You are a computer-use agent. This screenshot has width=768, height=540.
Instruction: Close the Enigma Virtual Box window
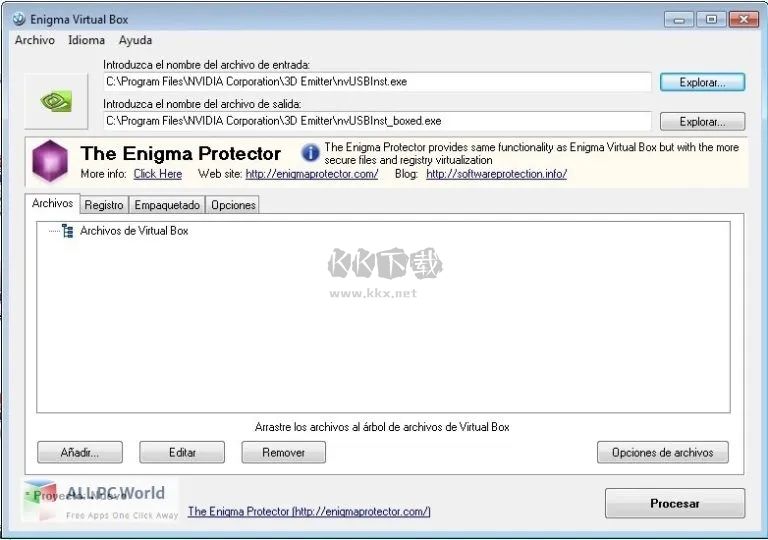(x=744, y=20)
